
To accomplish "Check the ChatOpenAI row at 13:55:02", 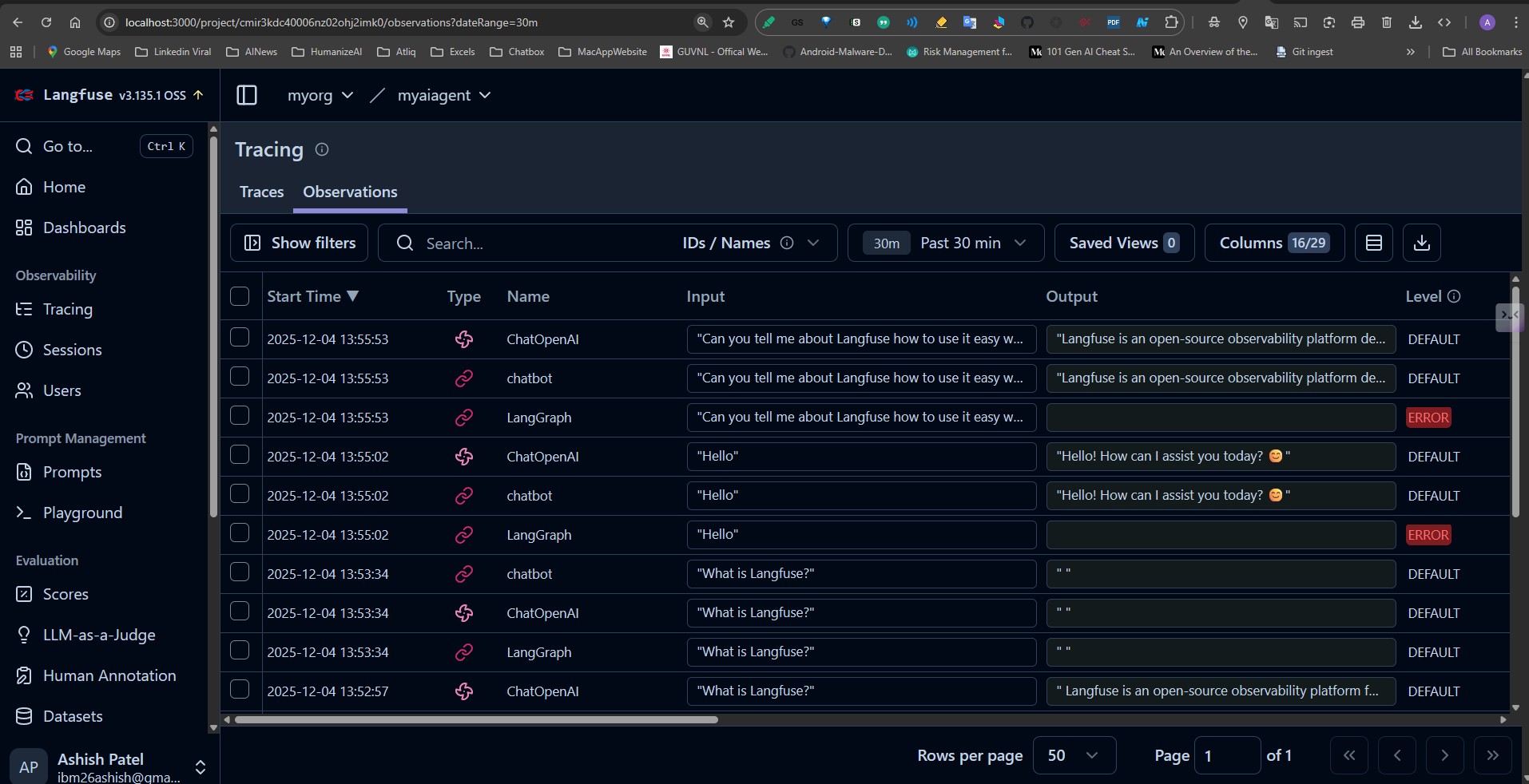I will (240, 454).
